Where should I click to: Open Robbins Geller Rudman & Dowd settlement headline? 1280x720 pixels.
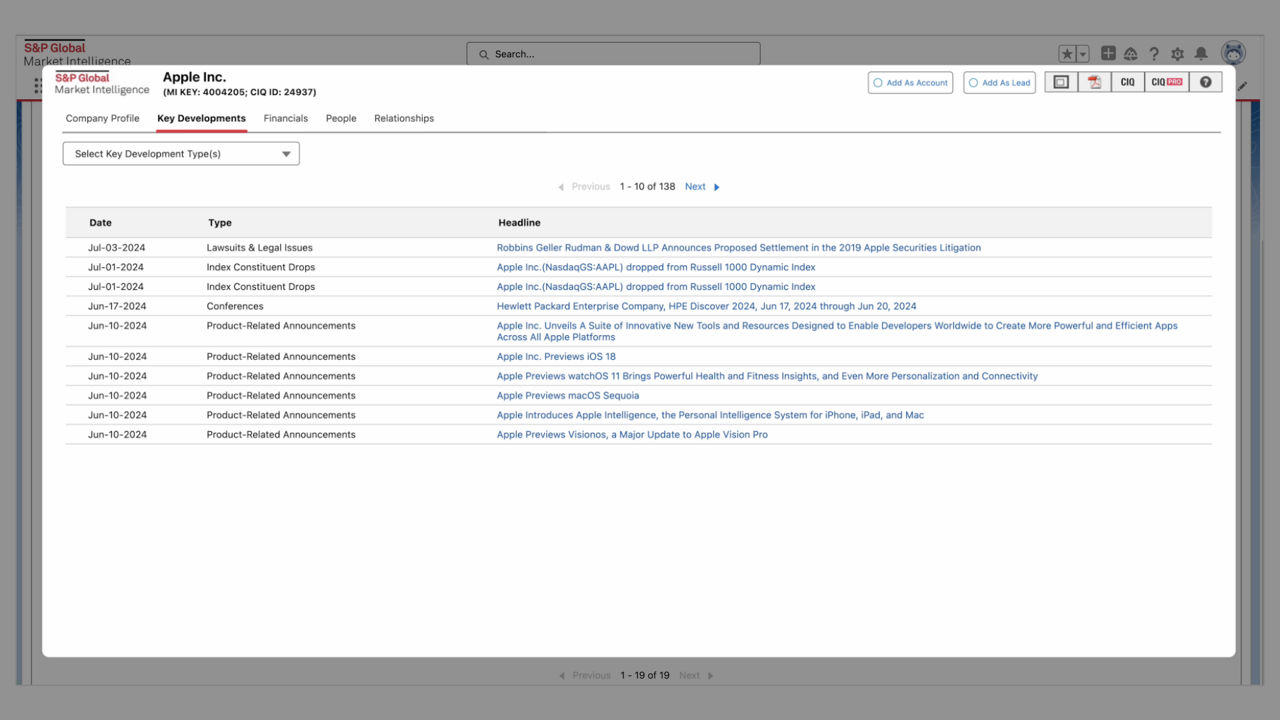coord(739,248)
